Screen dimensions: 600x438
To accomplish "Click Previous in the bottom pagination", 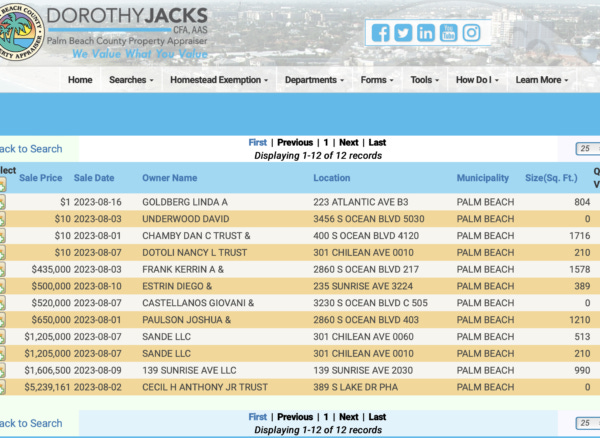I will (x=295, y=417).
